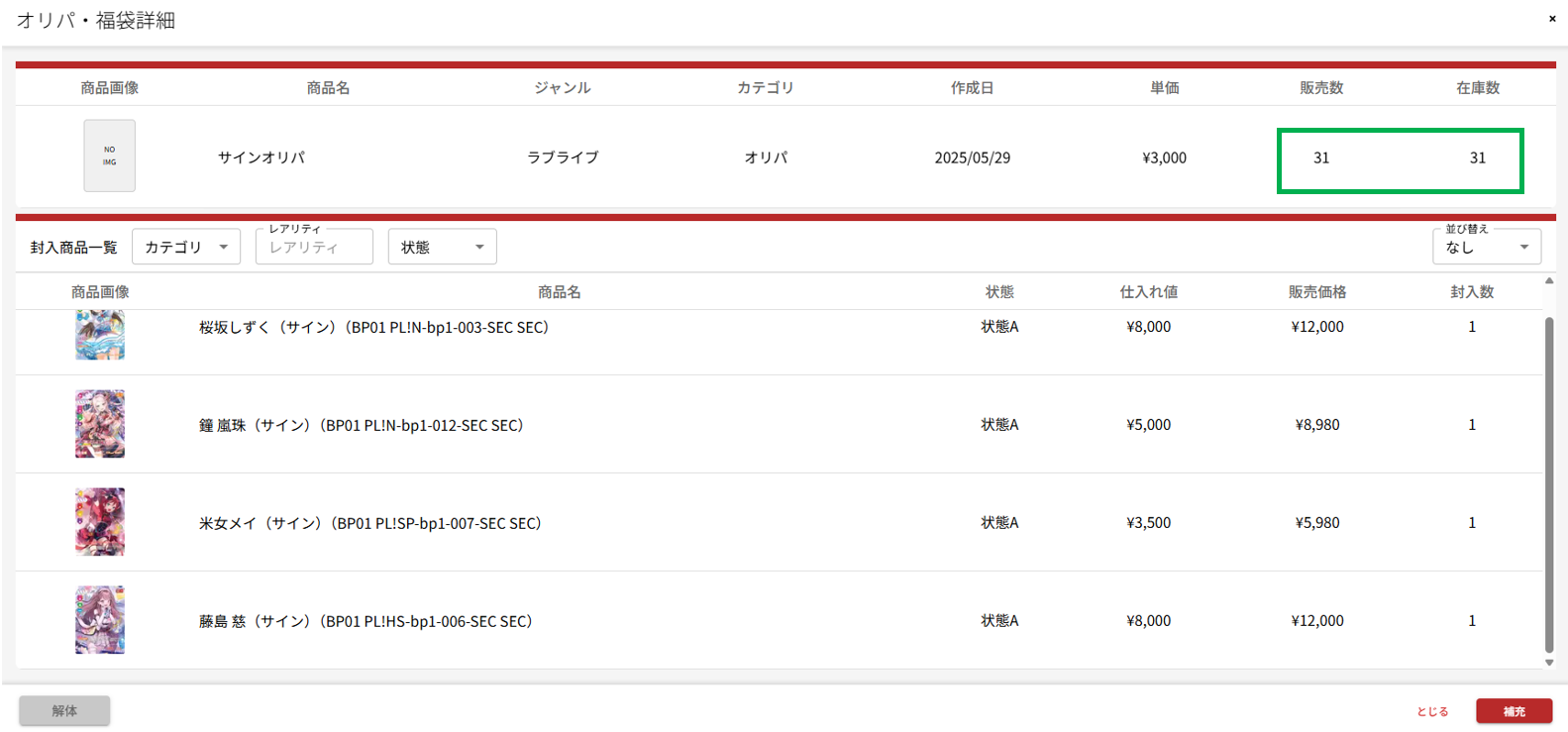Click the 在庫数 column header

1478,88
